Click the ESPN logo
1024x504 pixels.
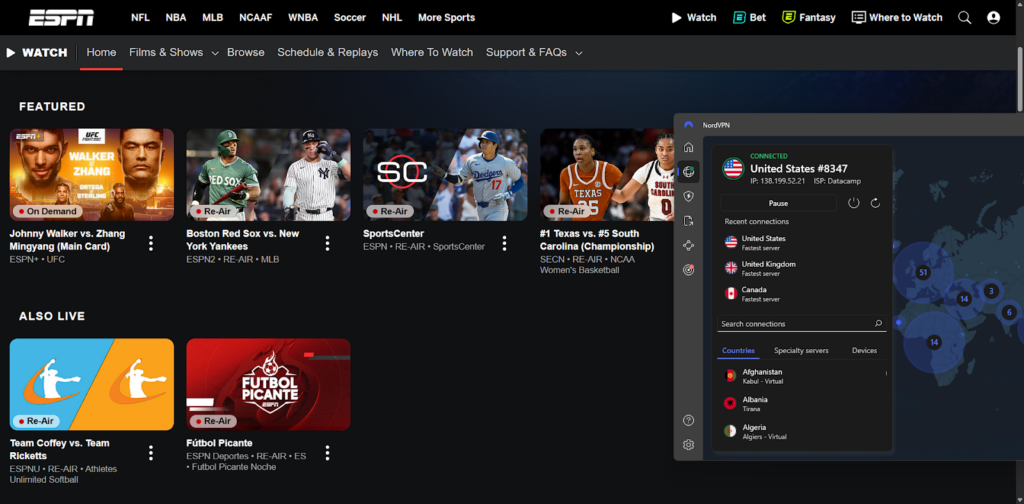coord(61,18)
